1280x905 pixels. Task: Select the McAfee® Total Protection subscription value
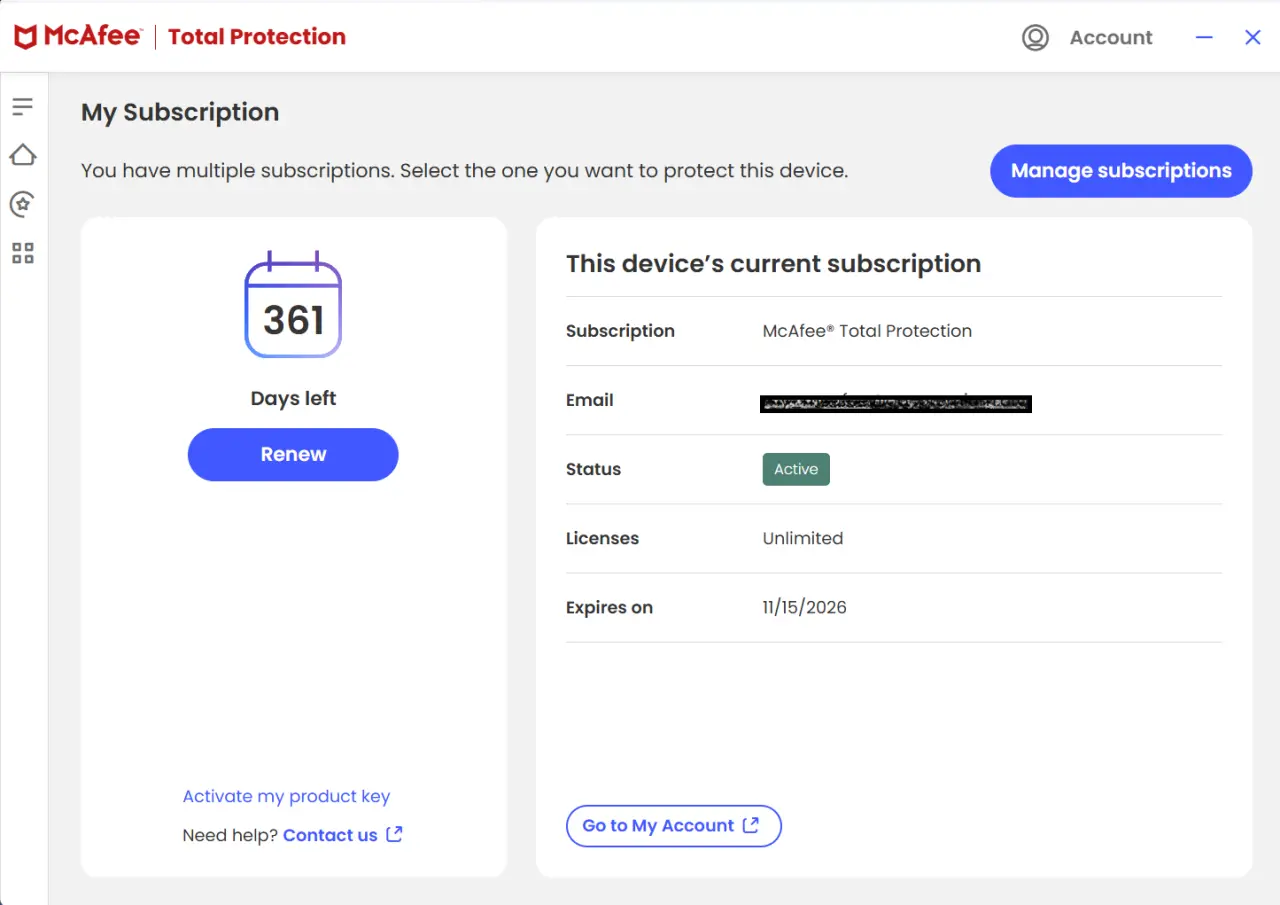[867, 331]
